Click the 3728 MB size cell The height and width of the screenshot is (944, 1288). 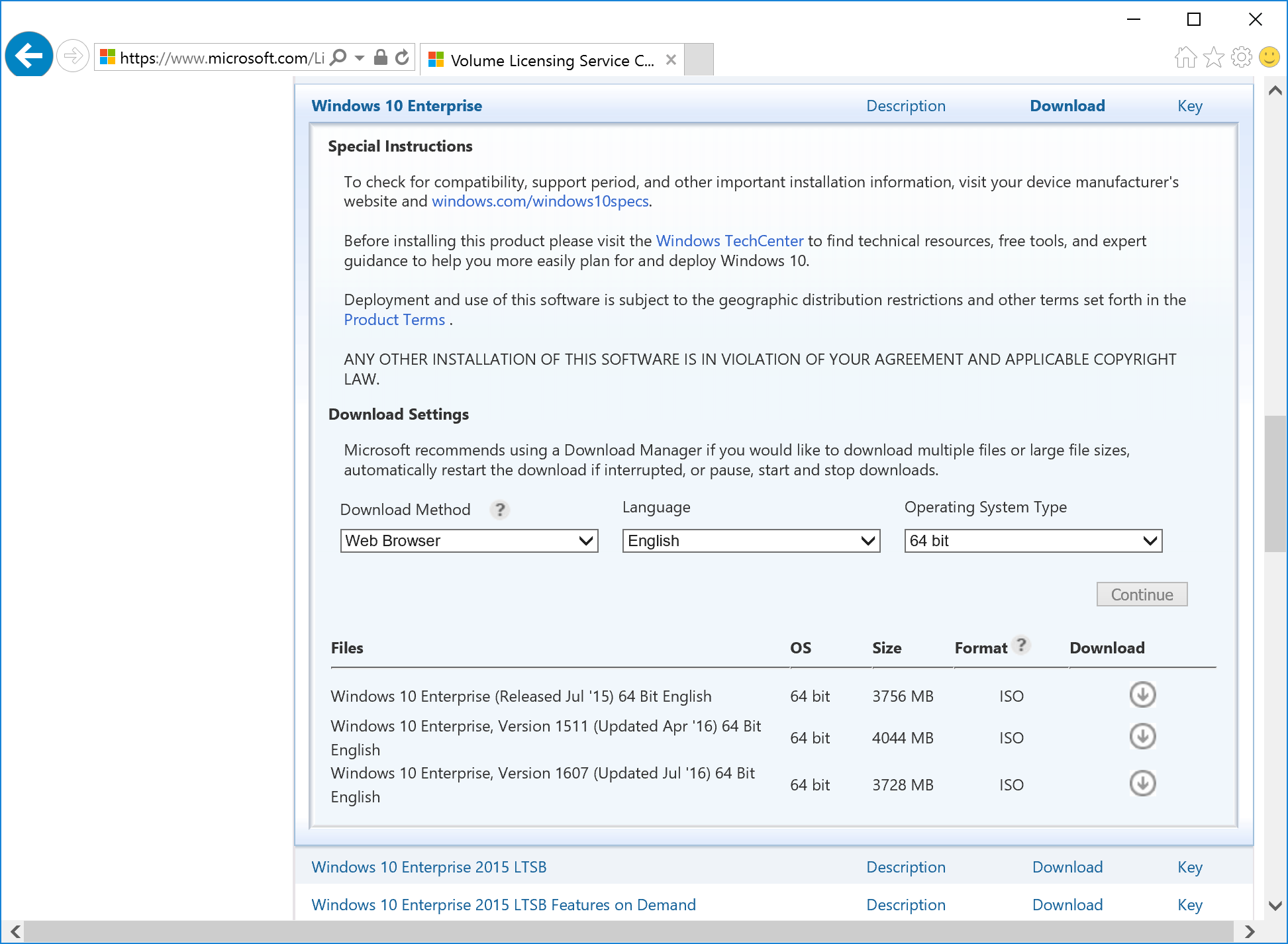903,785
